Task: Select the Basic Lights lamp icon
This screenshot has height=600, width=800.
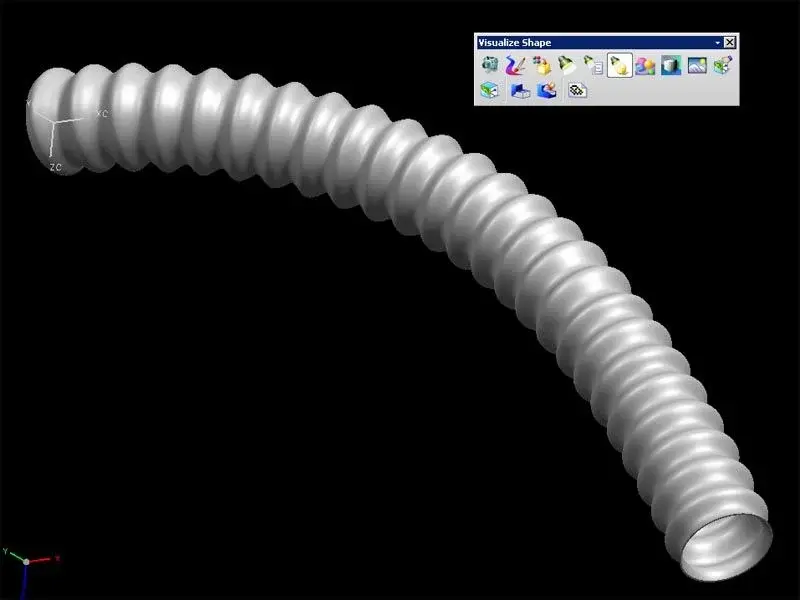Action: point(568,66)
